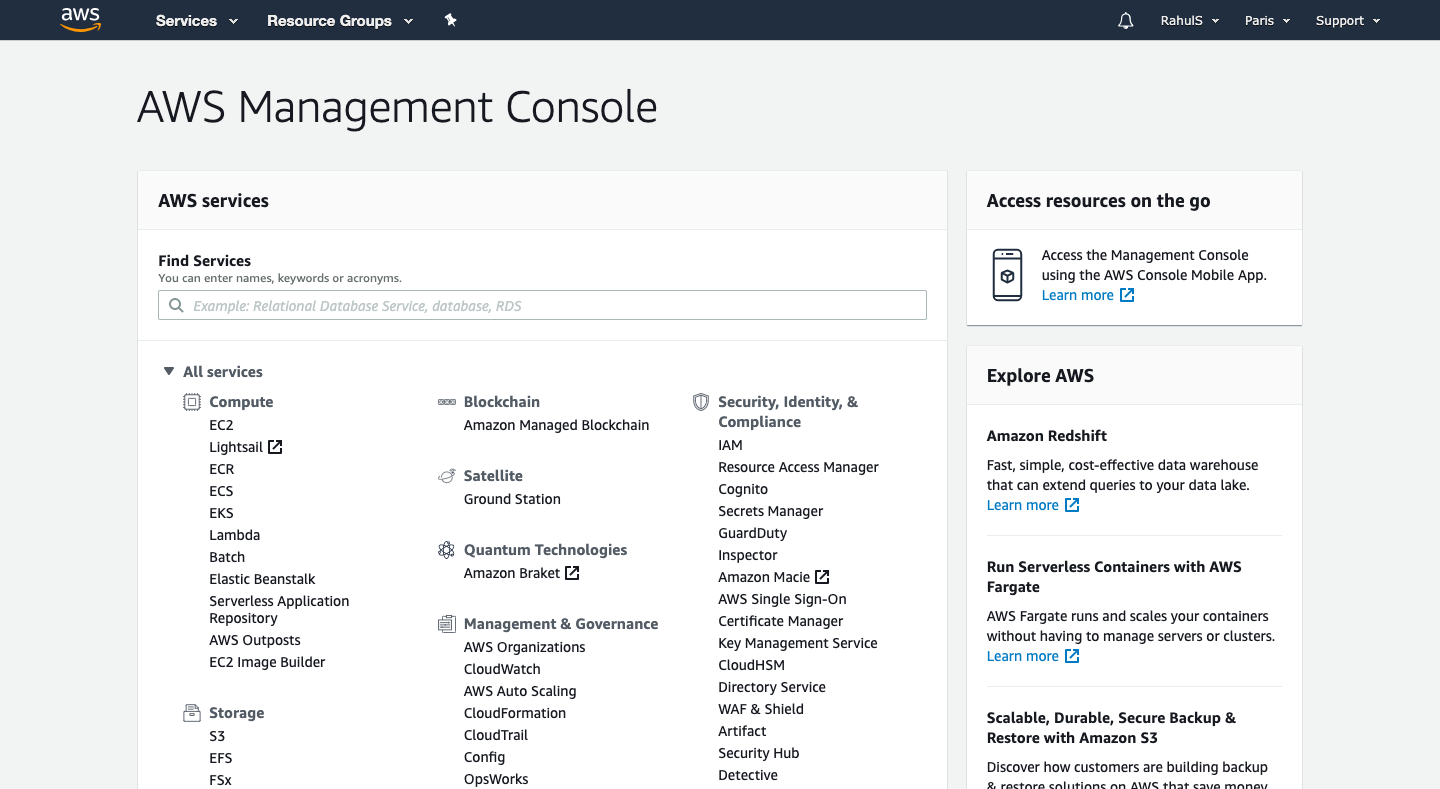The width and height of the screenshot is (1440, 789).
Task: Click the bell notifications icon
Action: [x=1125, y=20]
